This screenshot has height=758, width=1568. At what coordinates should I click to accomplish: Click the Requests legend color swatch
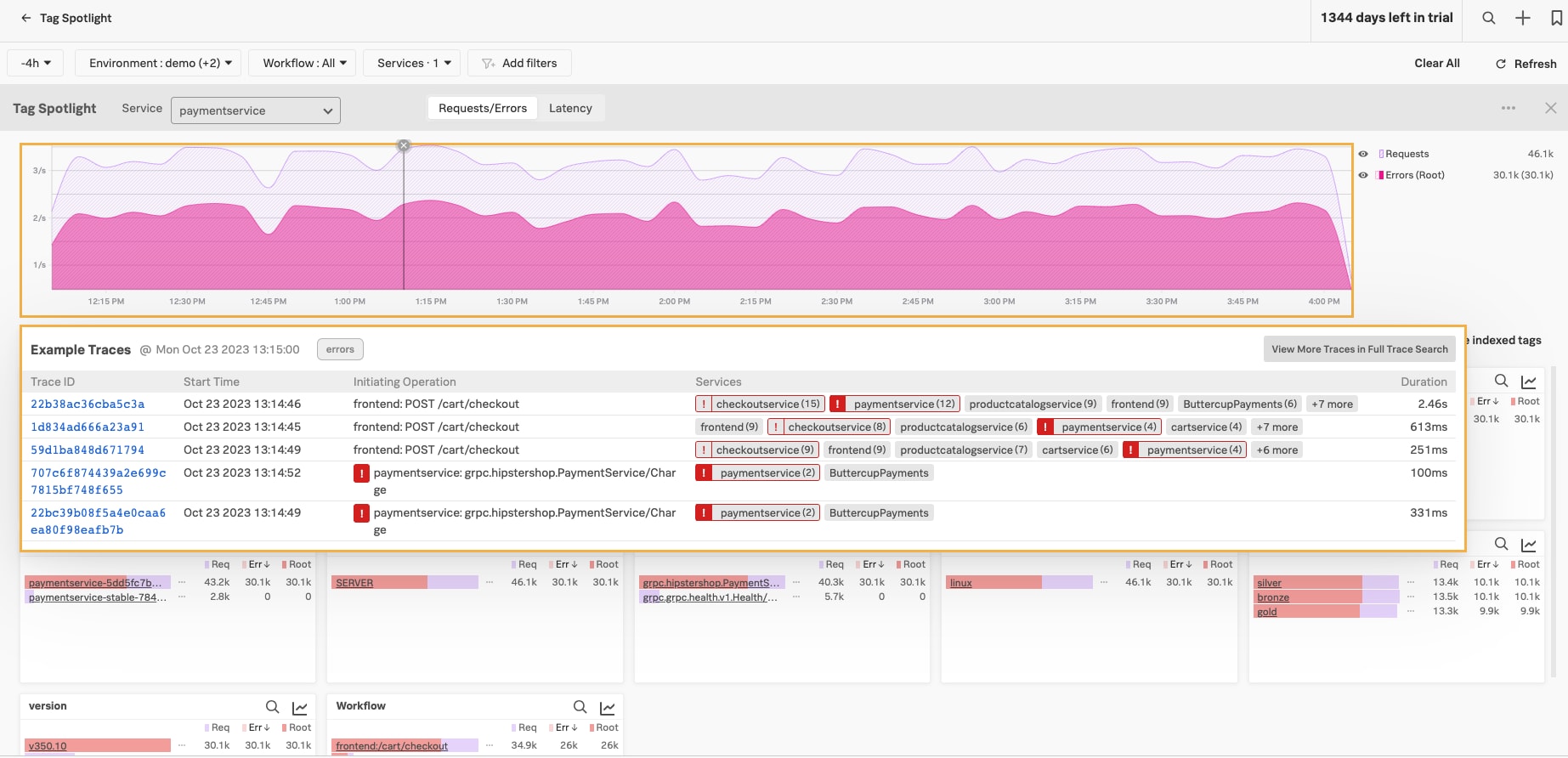click(1381, 154)
